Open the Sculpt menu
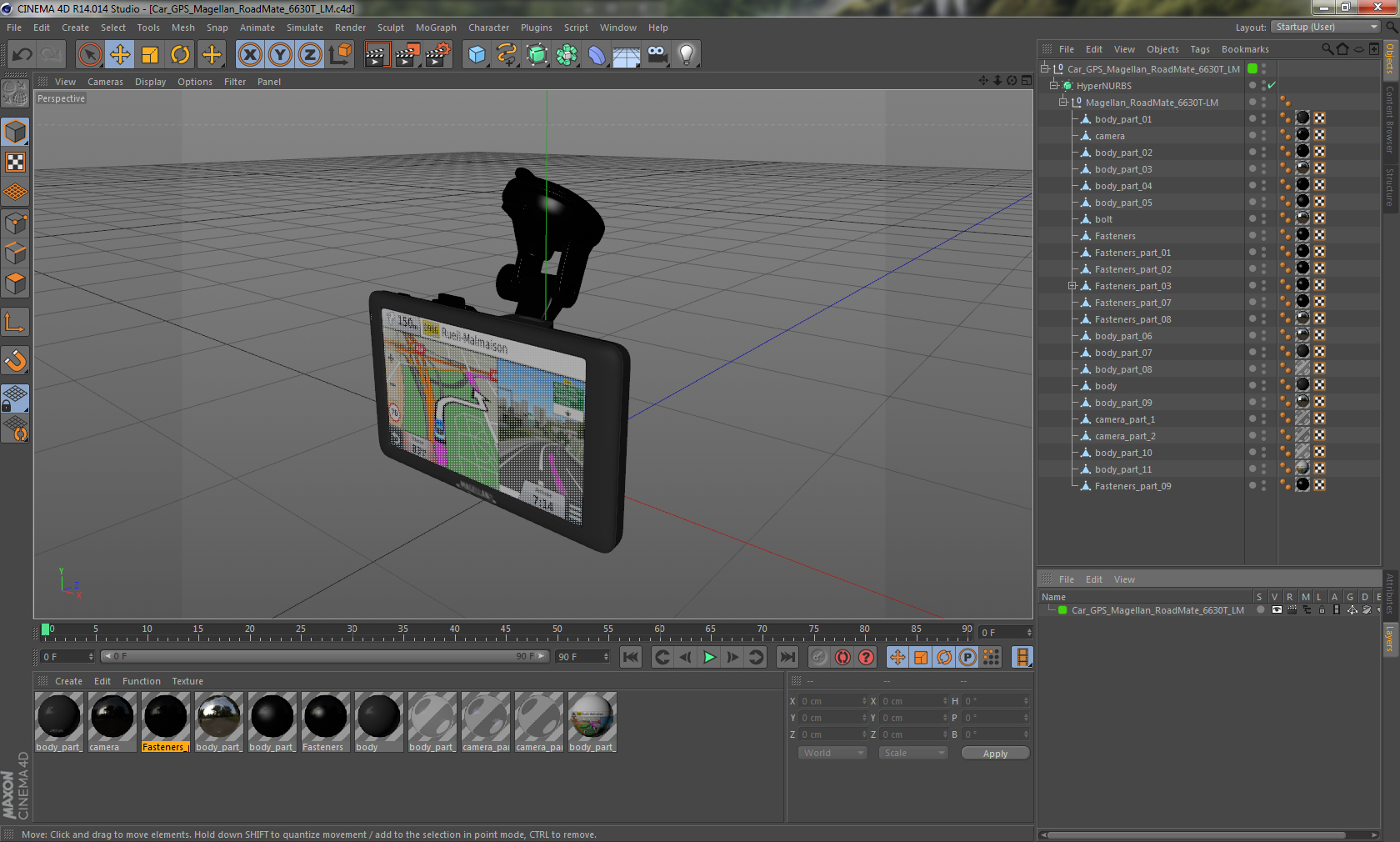The width and height of the screenshot is (1400, 842). point(390,28)
